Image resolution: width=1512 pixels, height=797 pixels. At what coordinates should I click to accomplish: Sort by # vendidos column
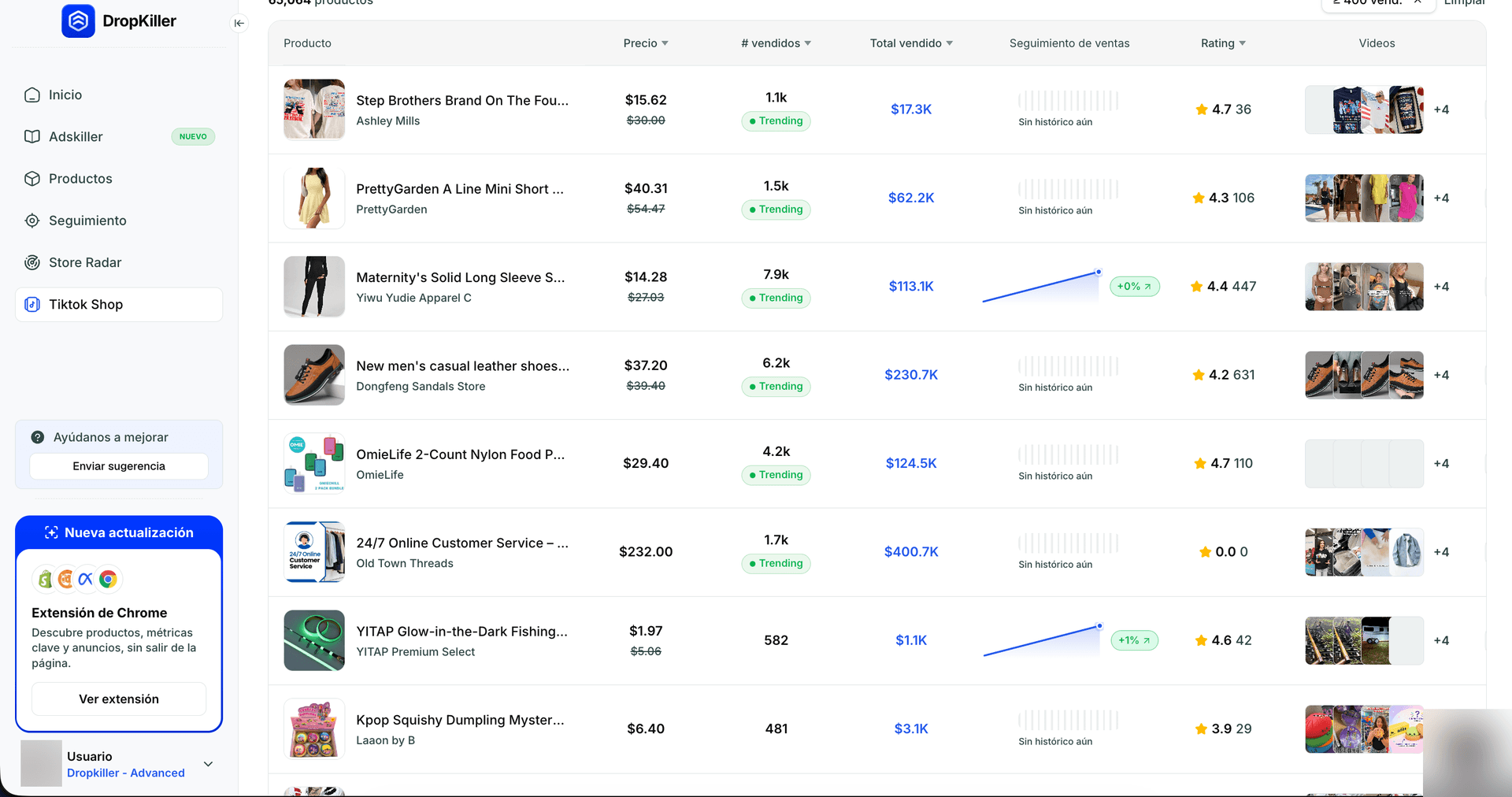776,43
